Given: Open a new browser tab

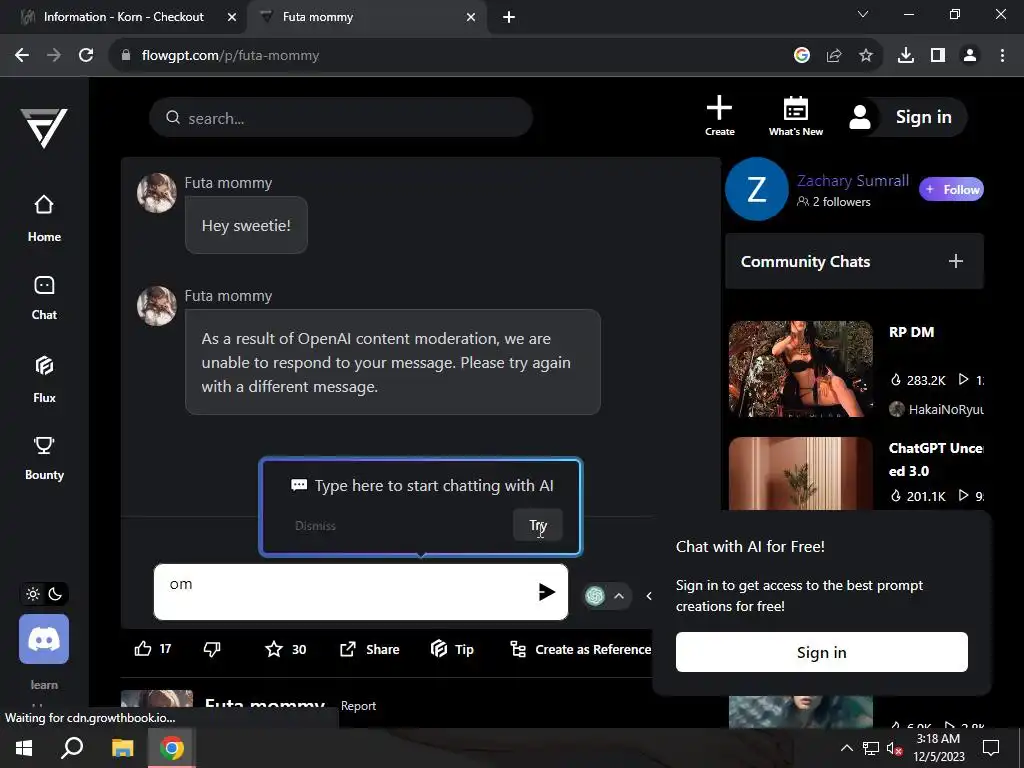Looking at the screenshot, I should (x=509, y=17).
